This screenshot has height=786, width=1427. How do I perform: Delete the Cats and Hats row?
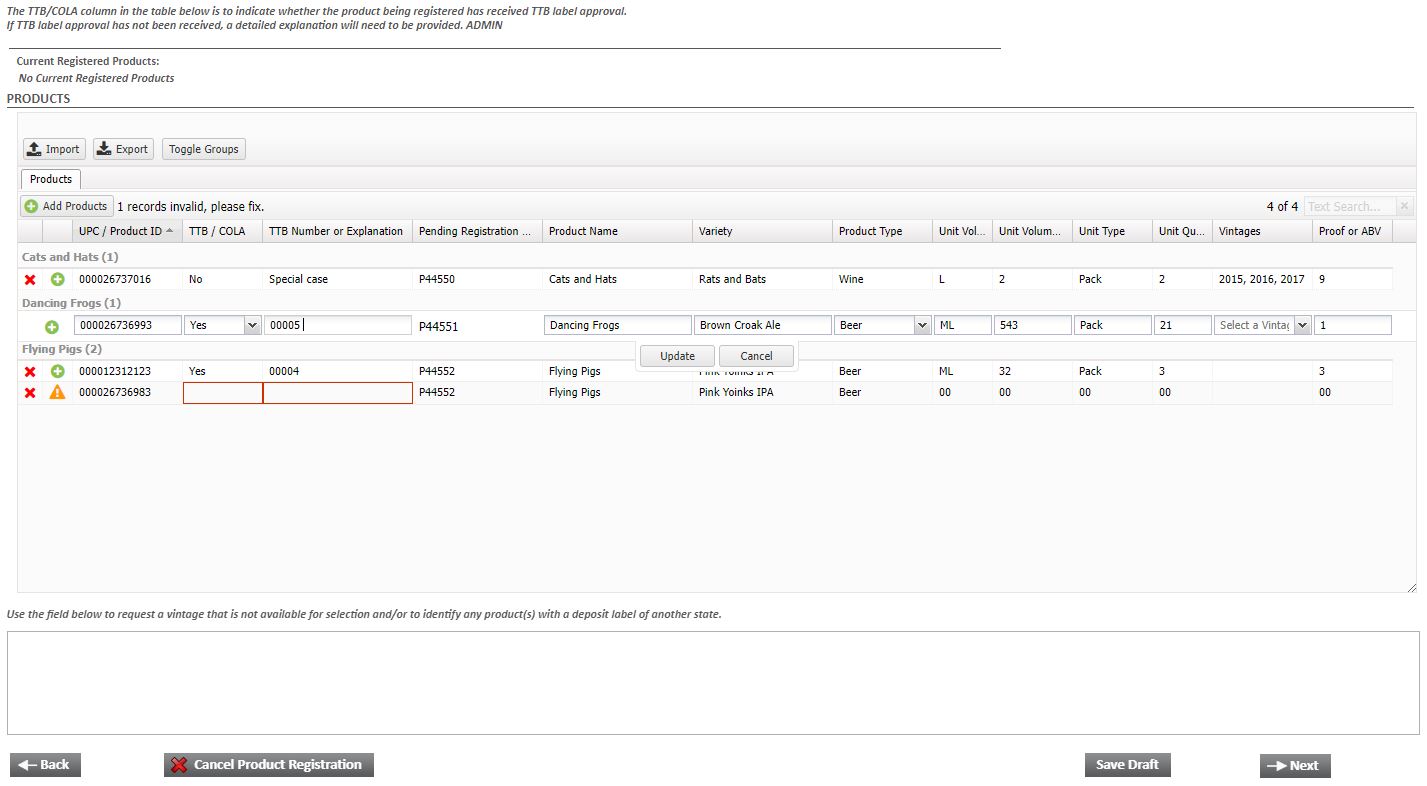tap(30, 280)
